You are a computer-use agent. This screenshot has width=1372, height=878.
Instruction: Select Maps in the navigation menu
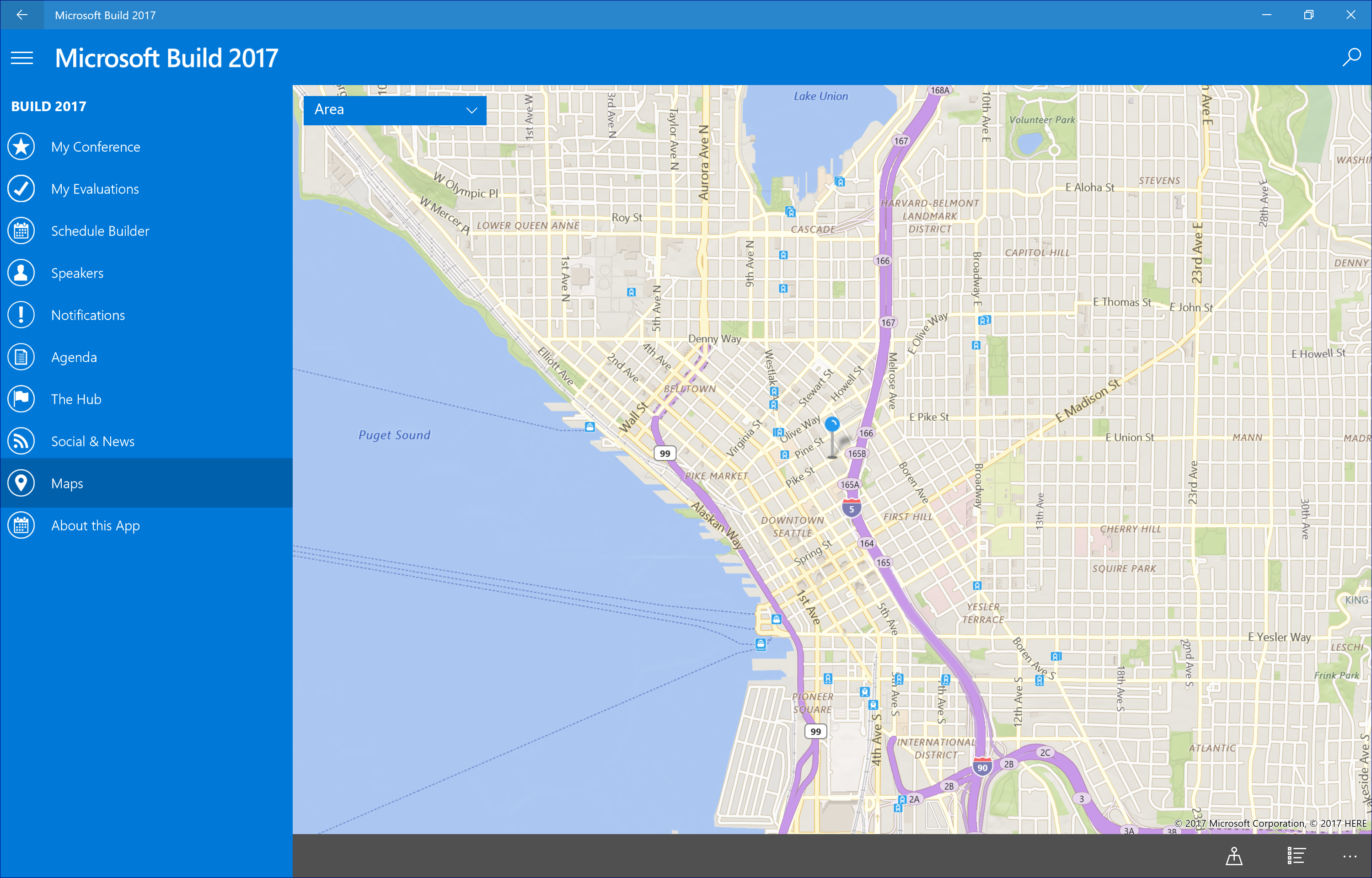(x=67, y=483)
